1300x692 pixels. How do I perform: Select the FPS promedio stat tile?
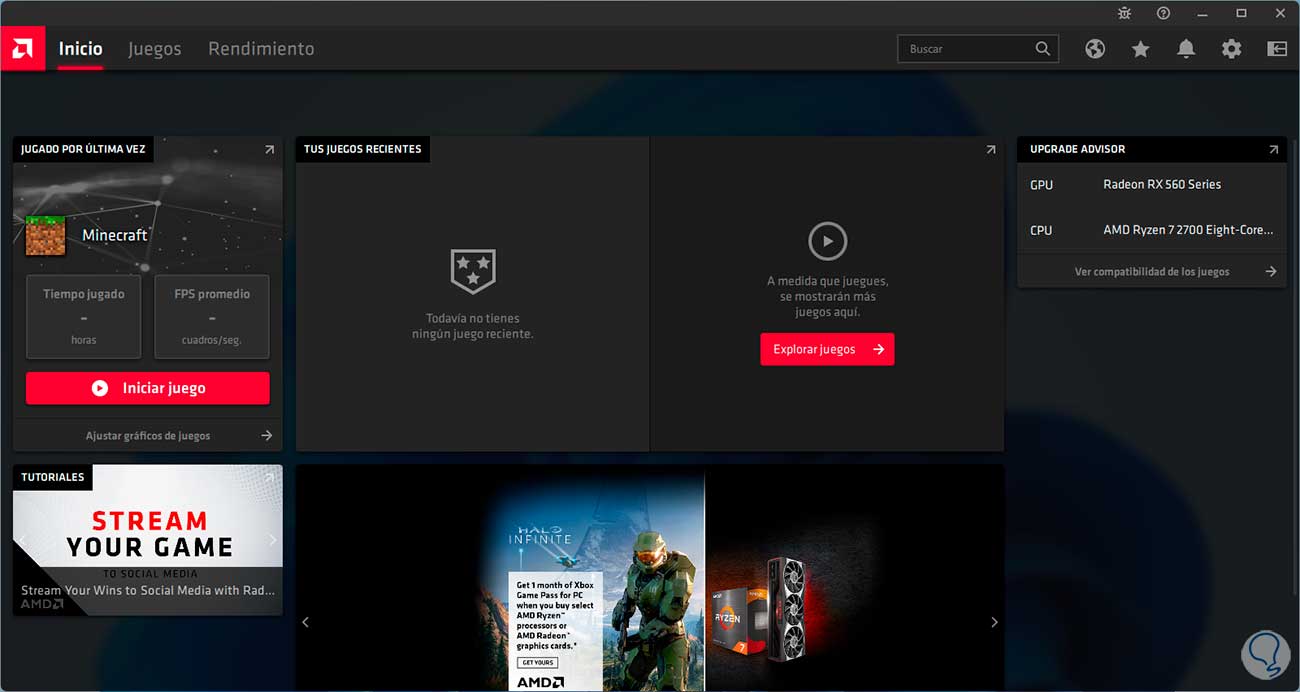point(212,316)
